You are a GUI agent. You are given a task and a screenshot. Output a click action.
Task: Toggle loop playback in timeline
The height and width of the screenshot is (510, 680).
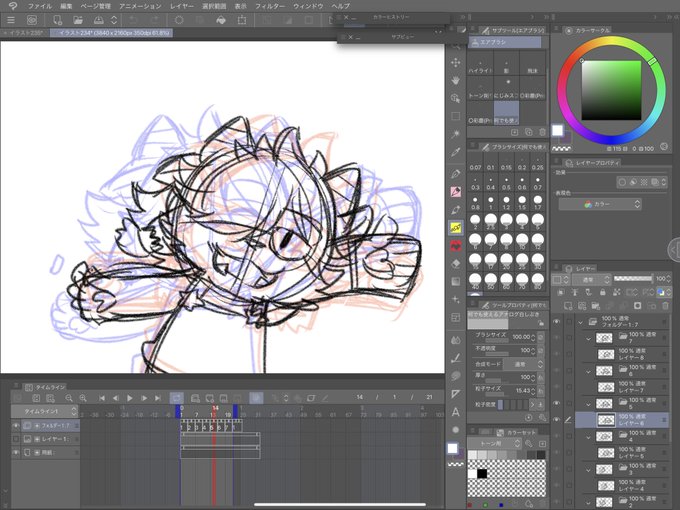[x=176, y=398]
